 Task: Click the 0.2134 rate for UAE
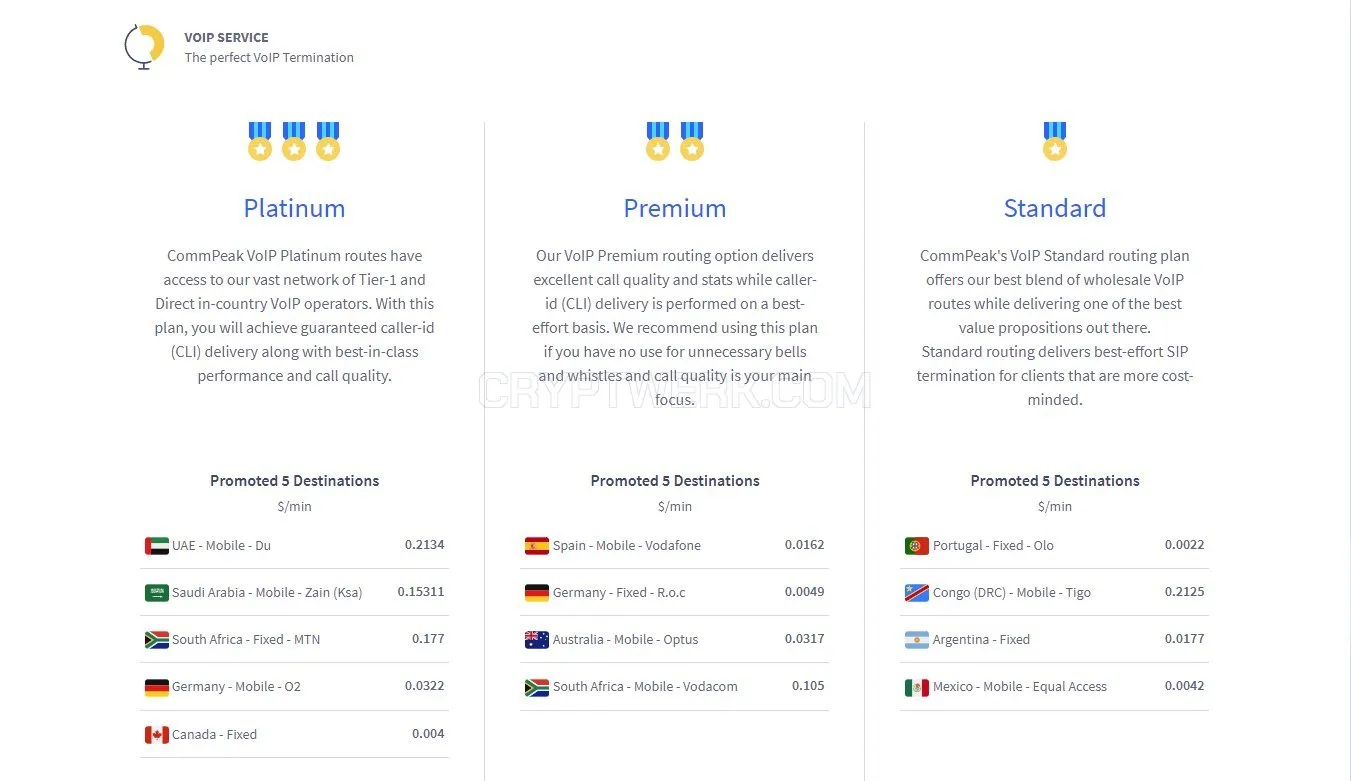425,545
